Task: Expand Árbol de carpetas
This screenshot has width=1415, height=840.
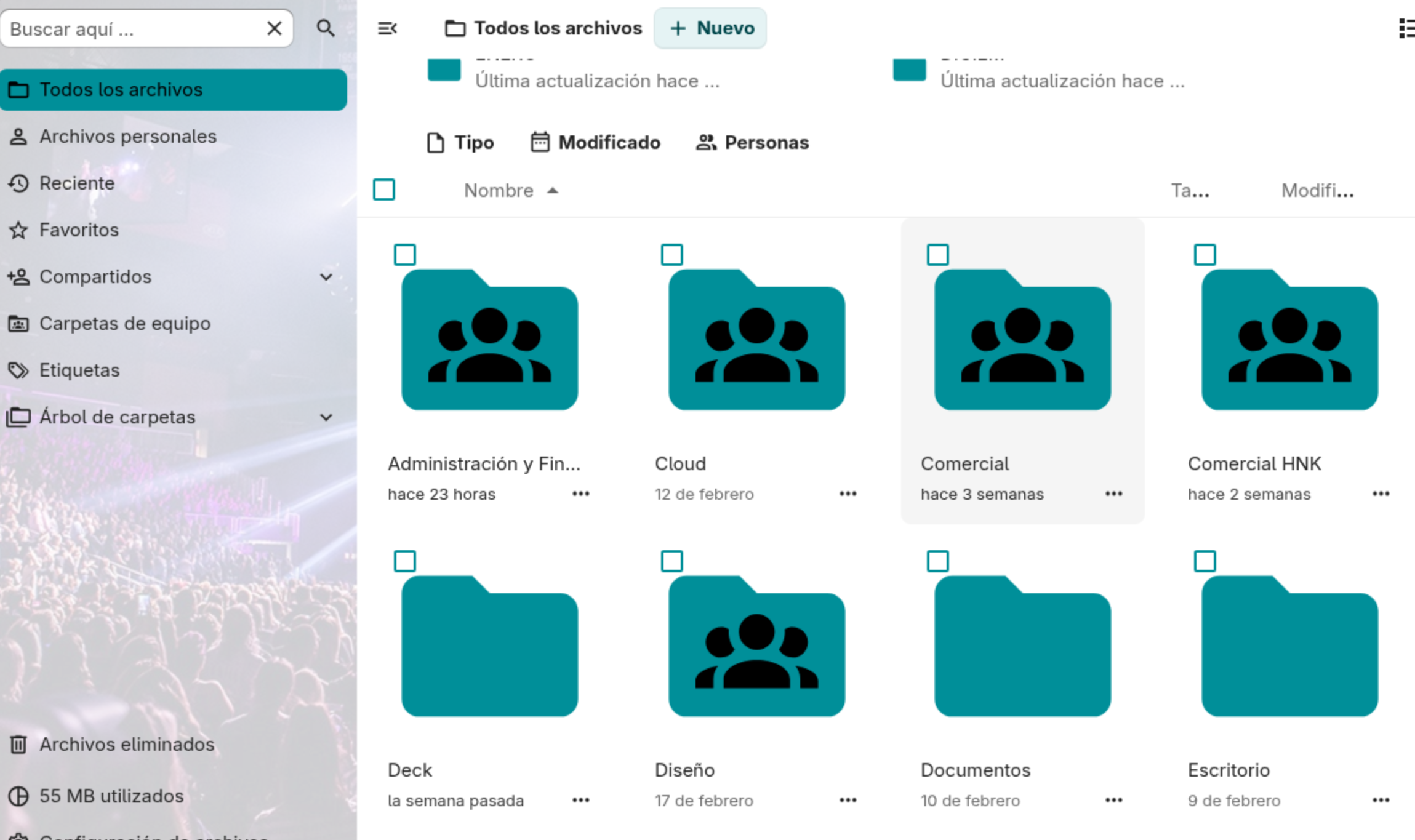Action: [x=326, y=417]
